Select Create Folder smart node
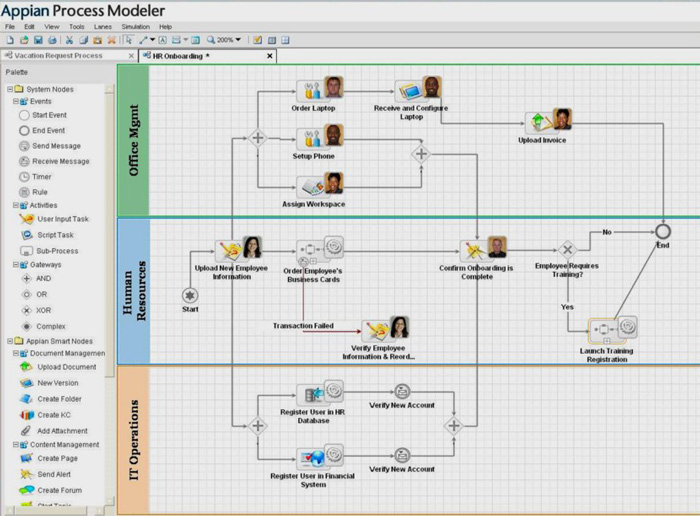The height and width of the screenshot is (516, 700). coord(51,399)
